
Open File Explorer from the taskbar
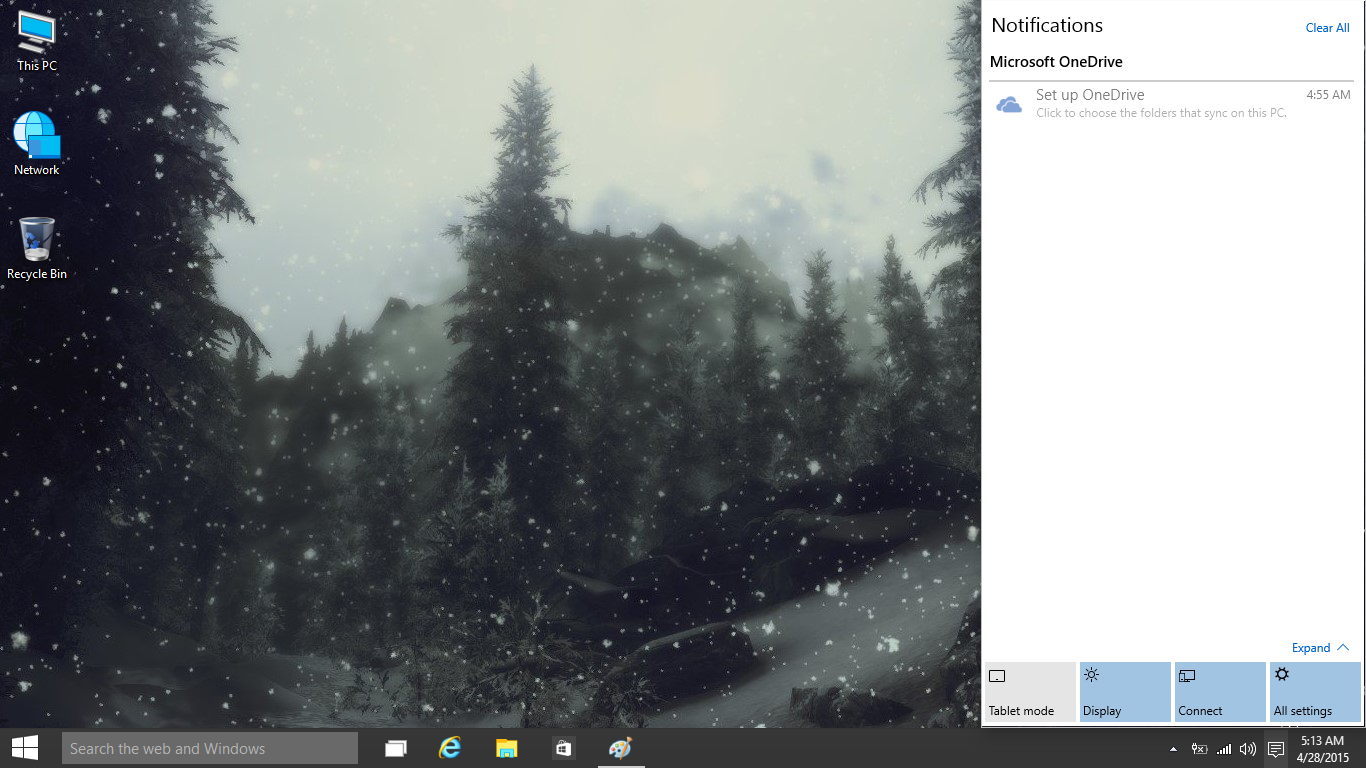click(507, 748)
